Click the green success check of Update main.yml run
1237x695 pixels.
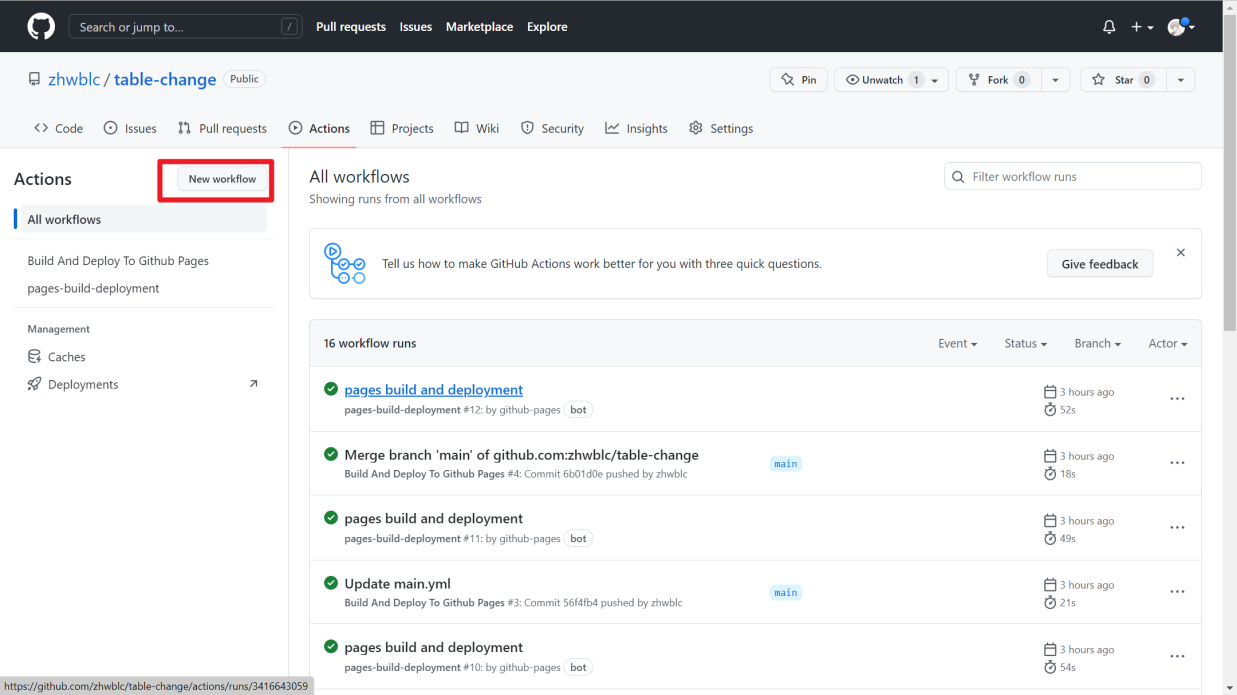tap(331, 583)
